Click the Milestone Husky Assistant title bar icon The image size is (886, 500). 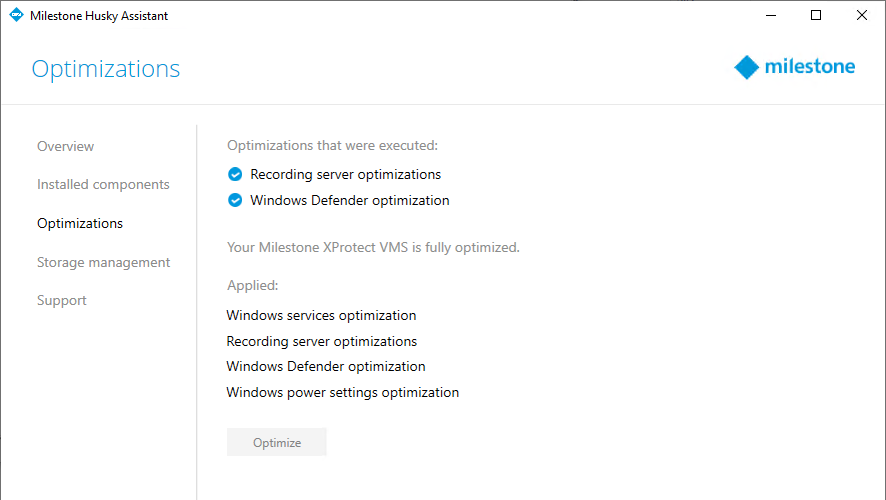(x=15, y=15)
